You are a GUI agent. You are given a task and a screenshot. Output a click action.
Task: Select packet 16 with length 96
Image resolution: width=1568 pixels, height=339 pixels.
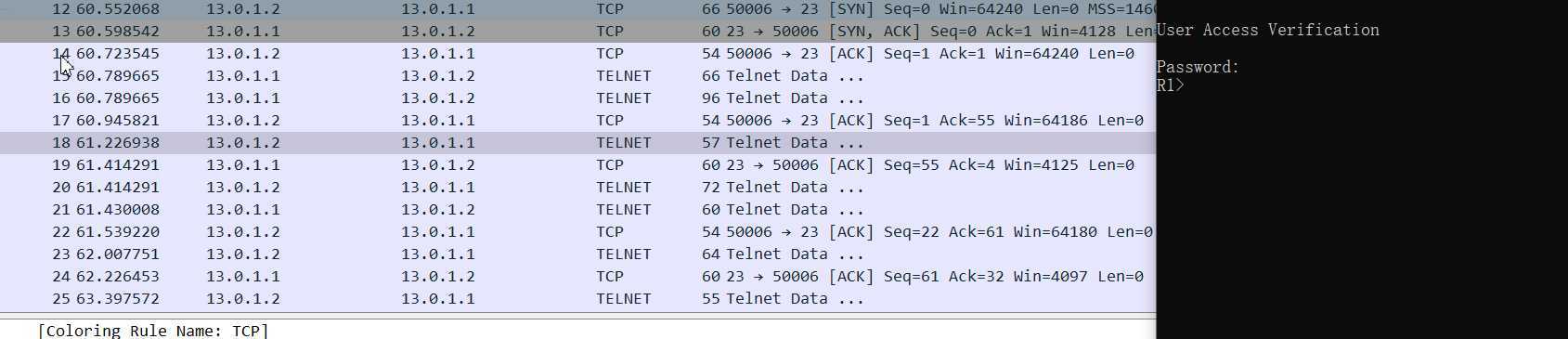(577, 98)
